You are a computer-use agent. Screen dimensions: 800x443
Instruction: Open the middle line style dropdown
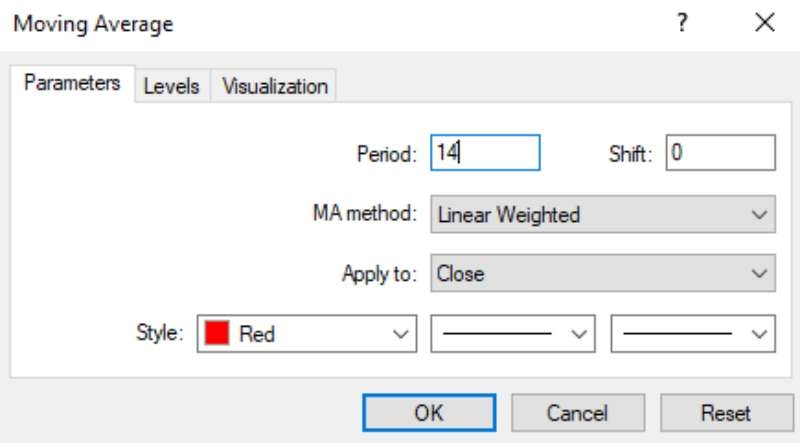coord(513,334)
